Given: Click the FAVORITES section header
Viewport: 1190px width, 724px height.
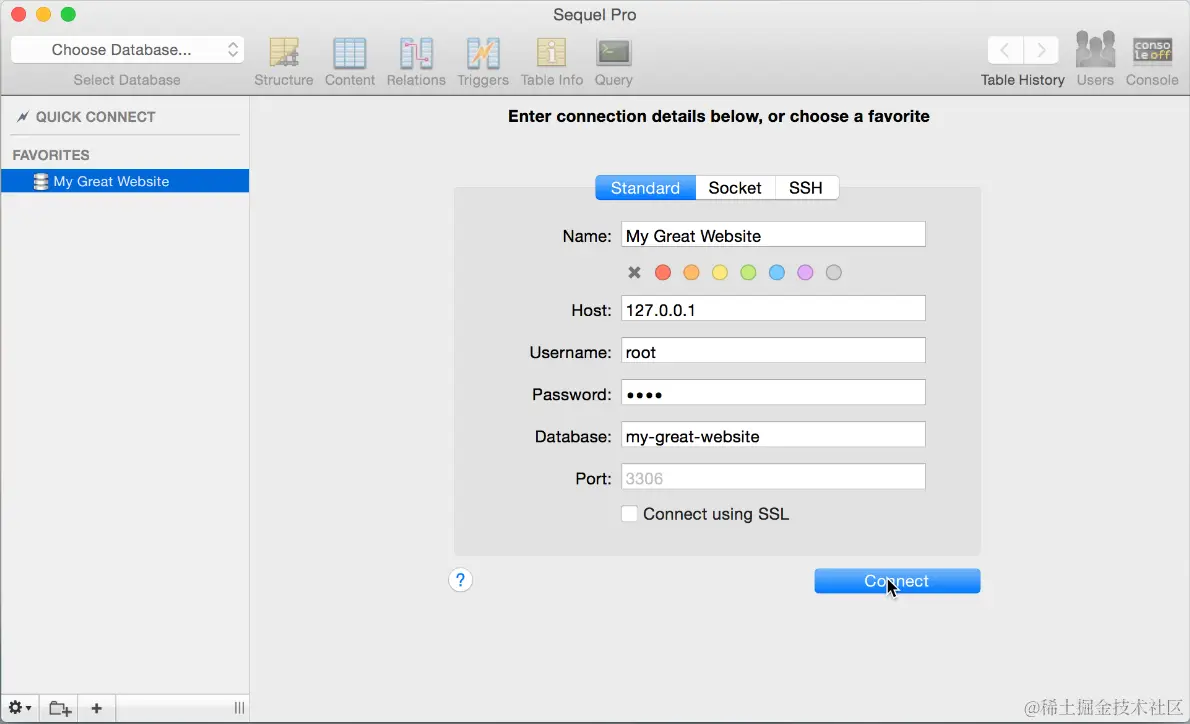Looking at the screenshot, I should (51, 155).
